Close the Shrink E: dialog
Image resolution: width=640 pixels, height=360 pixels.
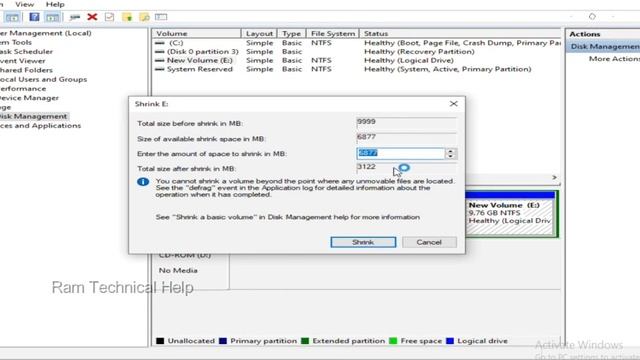(453, 104)
